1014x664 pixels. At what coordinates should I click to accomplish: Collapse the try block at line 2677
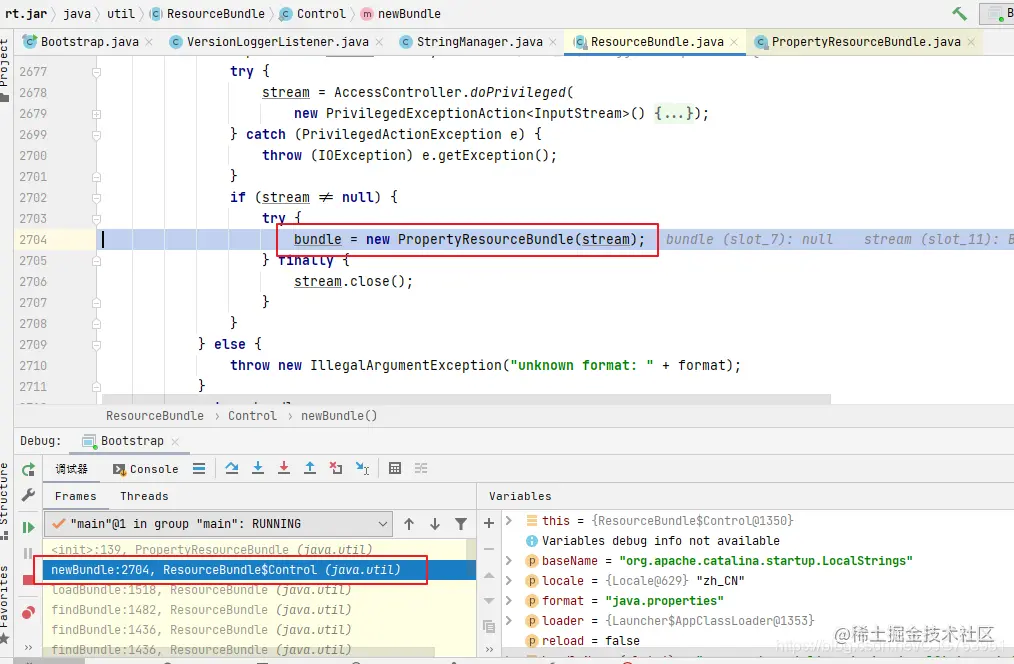pyautogui.click(x=96, y=72)
